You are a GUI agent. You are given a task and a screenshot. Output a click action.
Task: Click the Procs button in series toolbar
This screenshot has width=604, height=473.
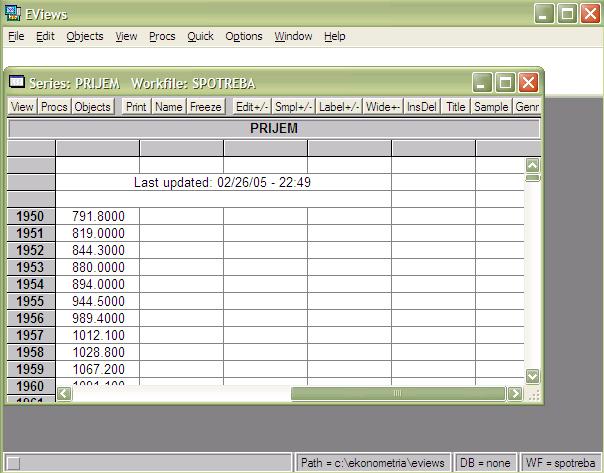(x=54, y=107)
